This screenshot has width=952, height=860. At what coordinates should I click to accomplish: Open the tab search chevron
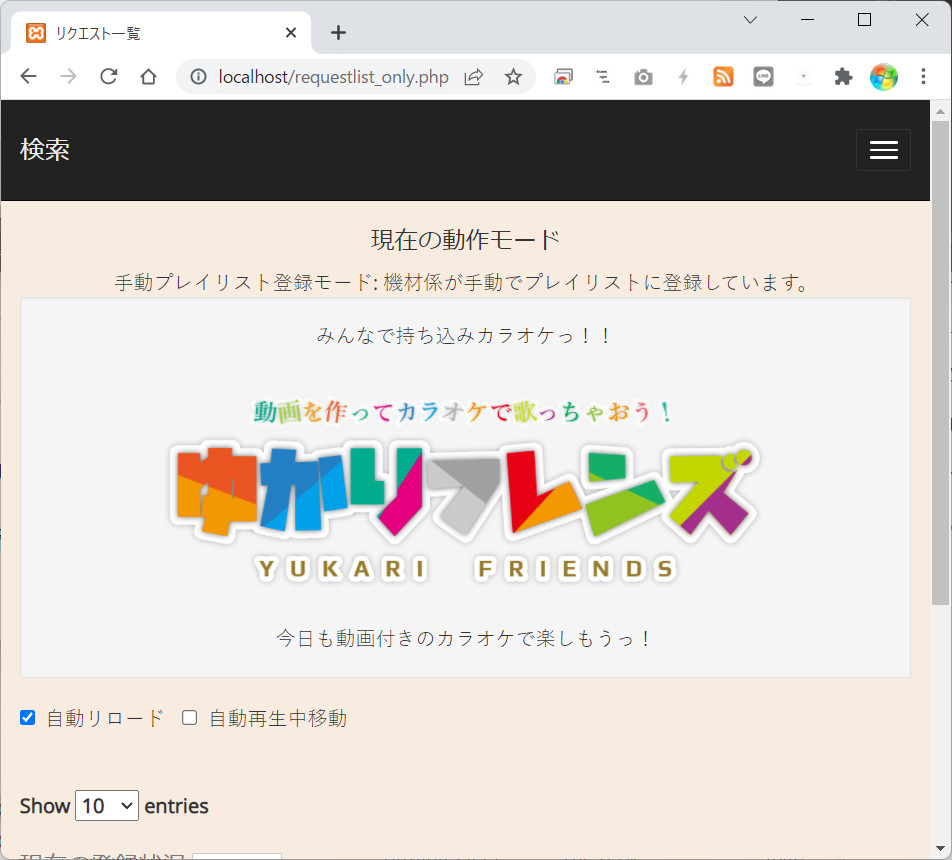pos(750,20)
